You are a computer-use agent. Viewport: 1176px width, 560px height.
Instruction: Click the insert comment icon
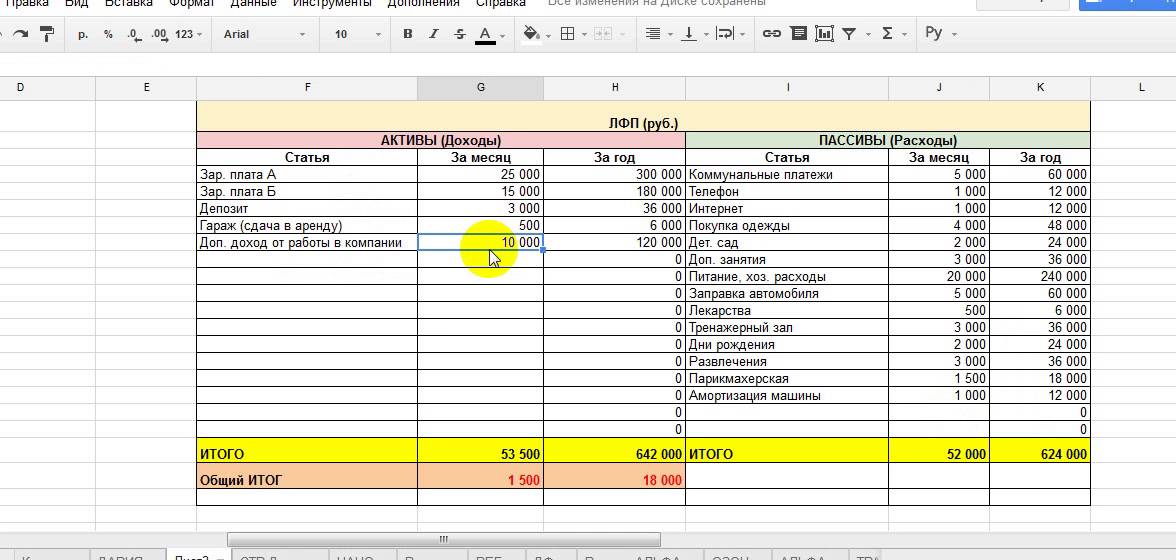tap(798, 34)
